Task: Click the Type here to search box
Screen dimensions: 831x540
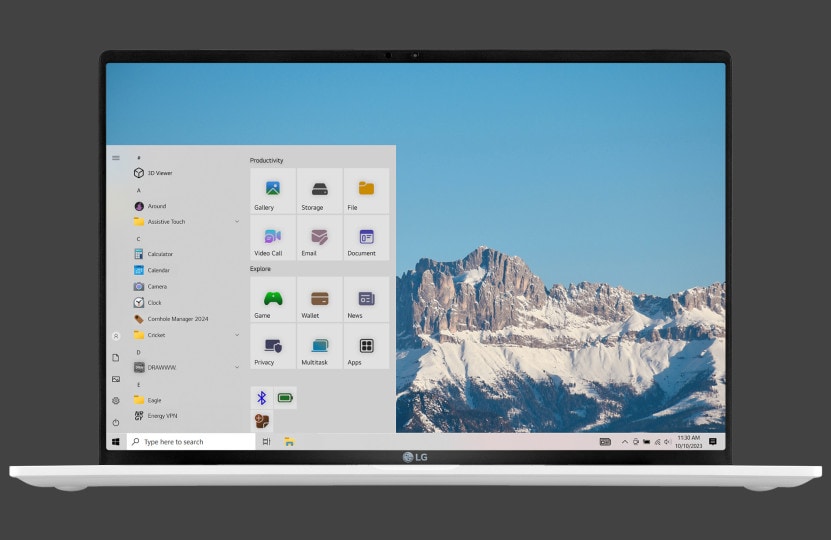Action: (x=191, y=441)
